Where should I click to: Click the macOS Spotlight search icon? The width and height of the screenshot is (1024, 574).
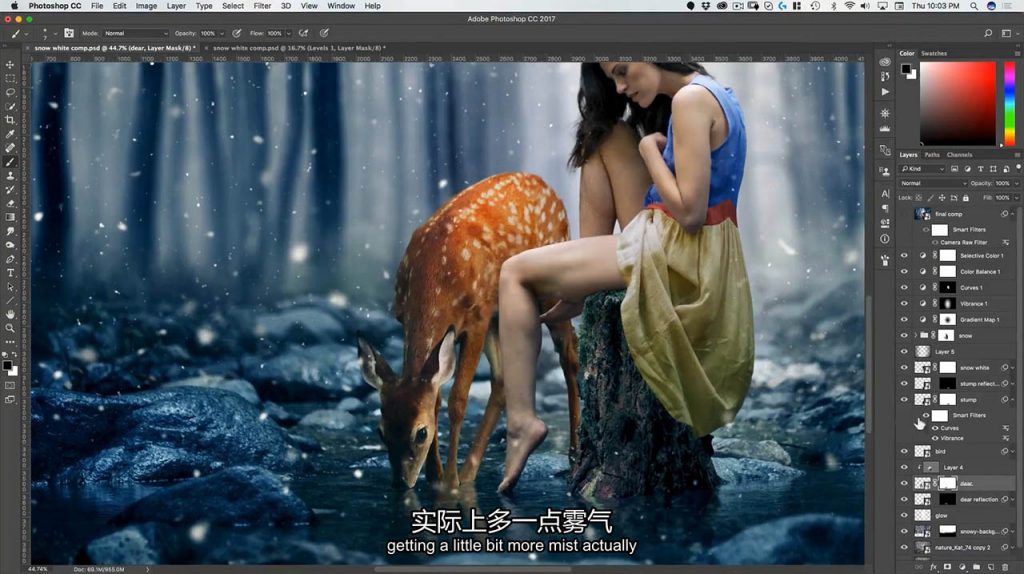coord(974,6)
